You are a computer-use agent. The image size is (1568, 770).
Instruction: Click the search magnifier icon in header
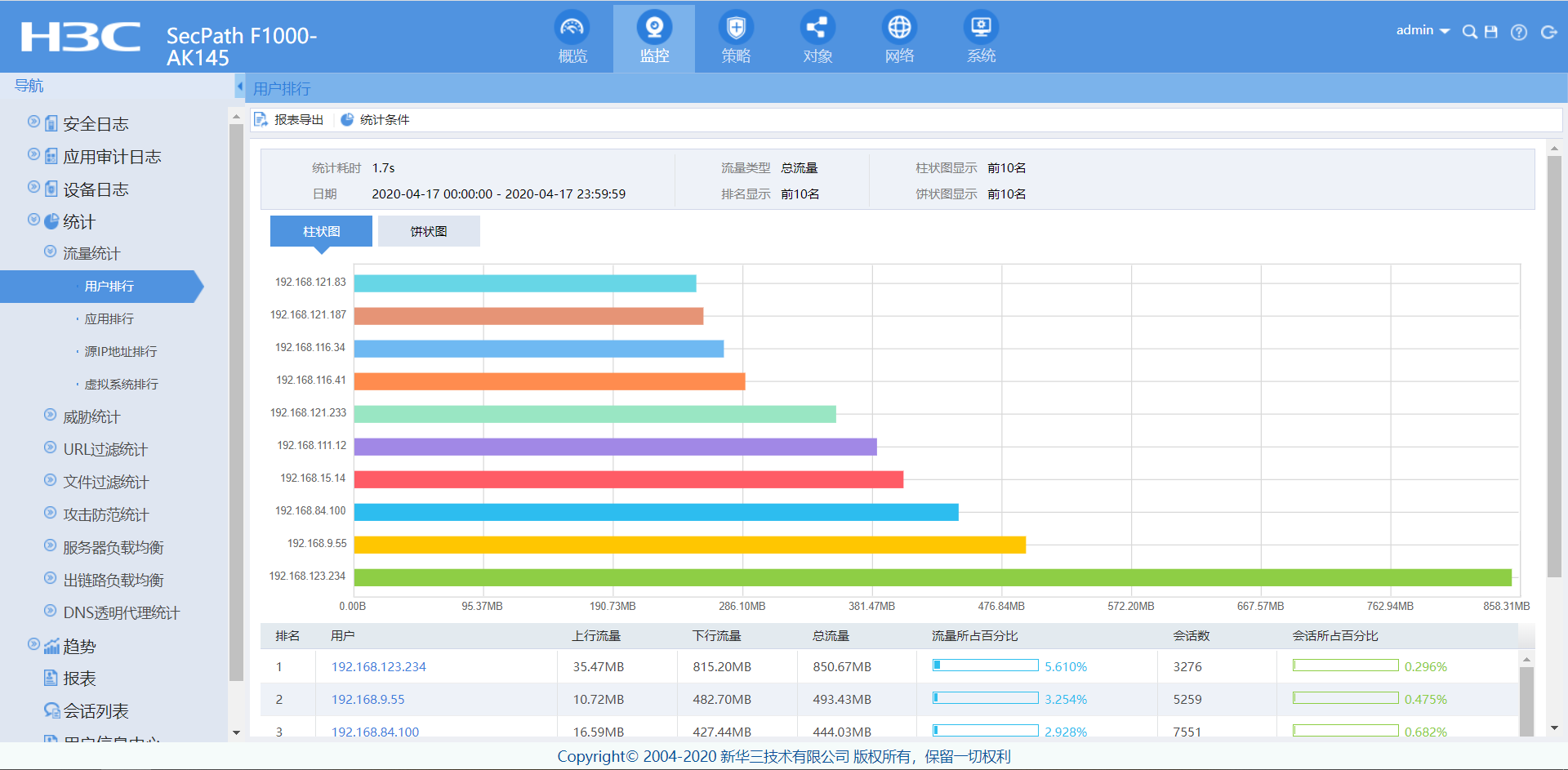click(x=1469, y=32)
